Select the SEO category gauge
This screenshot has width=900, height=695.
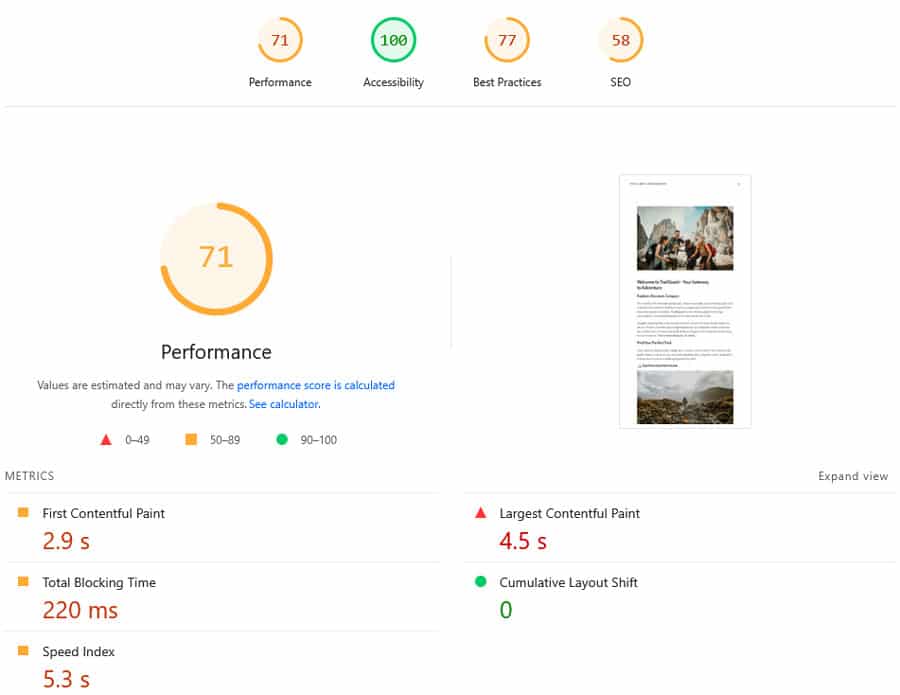[x=620, y=40]
